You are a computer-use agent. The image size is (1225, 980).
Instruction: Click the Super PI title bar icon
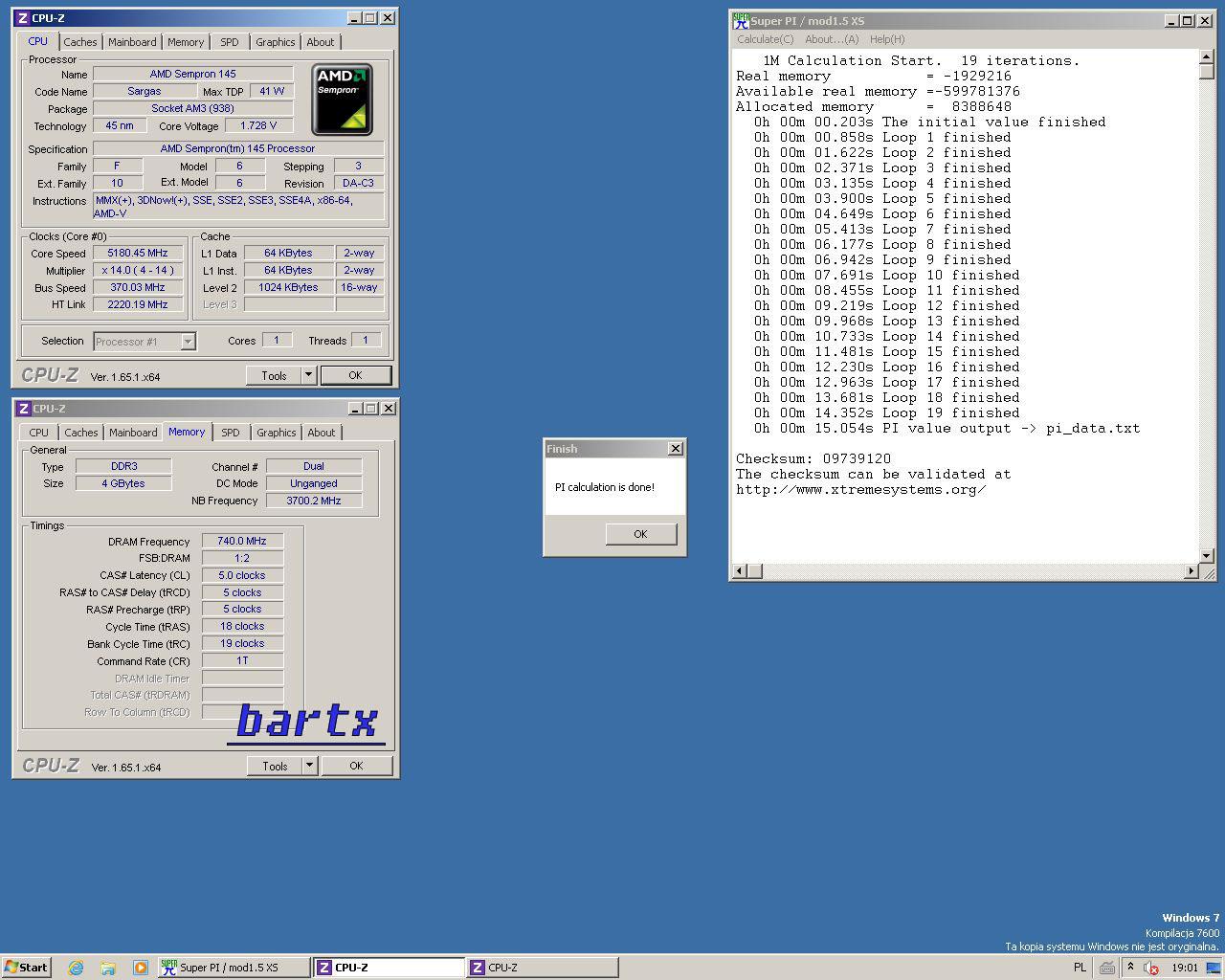pyautogui.click(x=740, y=20)
